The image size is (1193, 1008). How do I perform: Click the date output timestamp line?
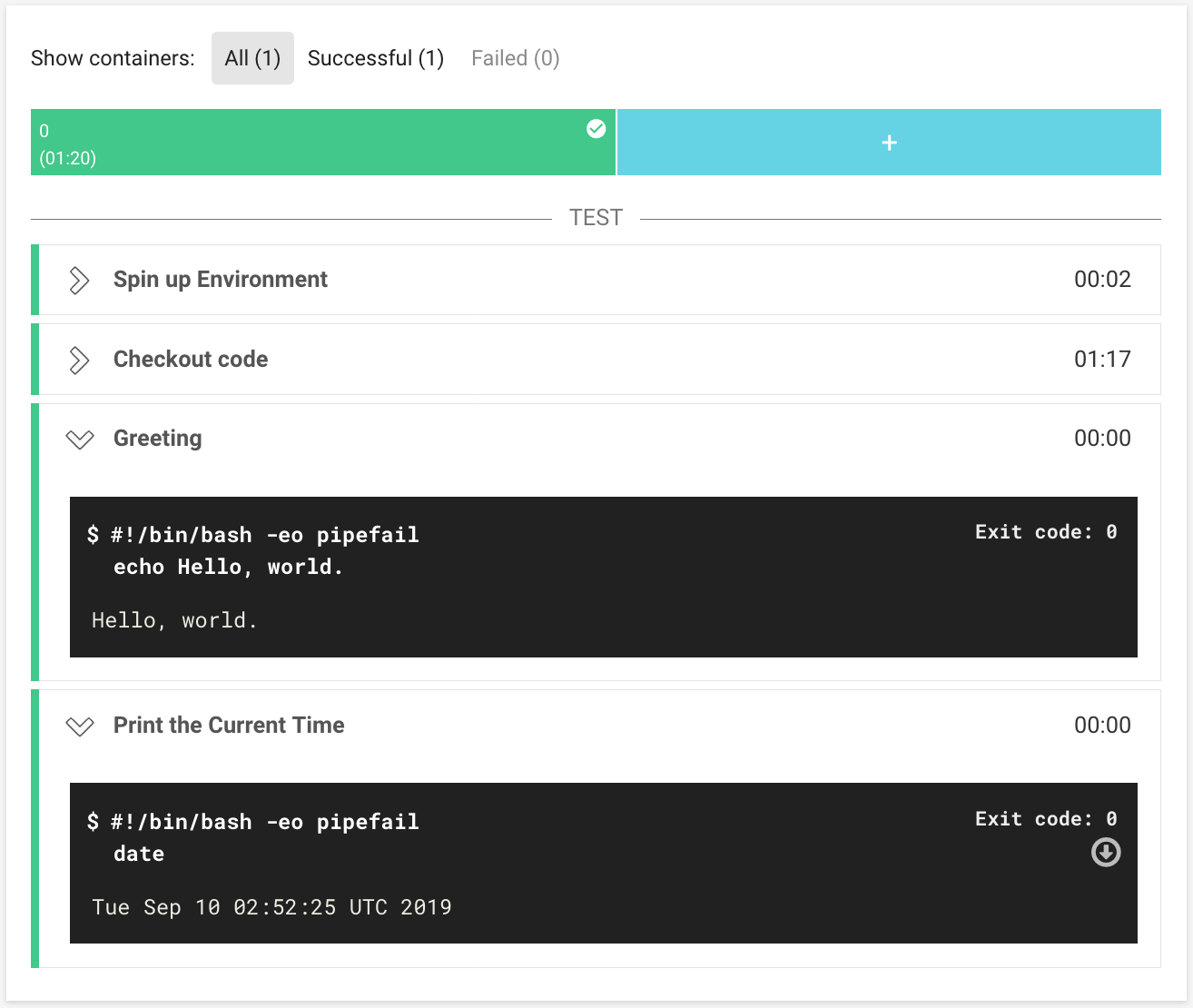tap(271, 907)
